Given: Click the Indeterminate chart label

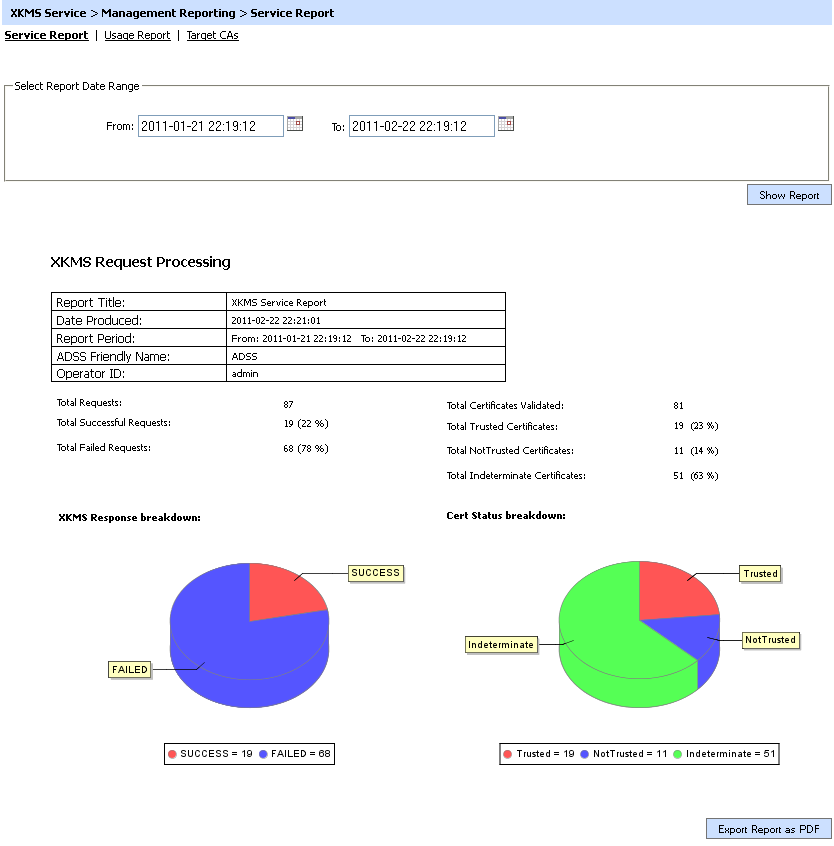Looking at the screenshot, I should pos(501,645).
